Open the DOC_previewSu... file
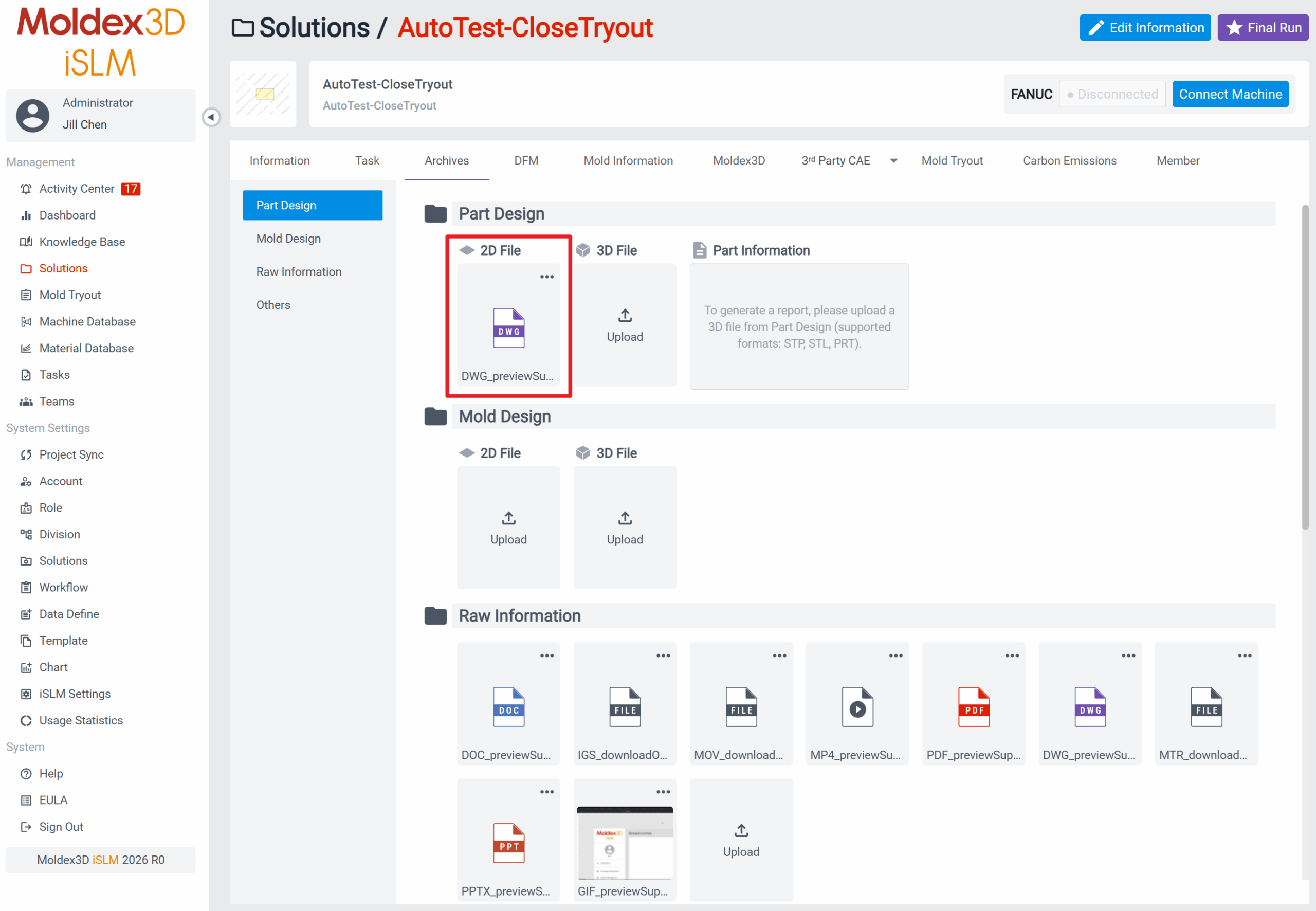1316x911 pixels. (508, 707)
